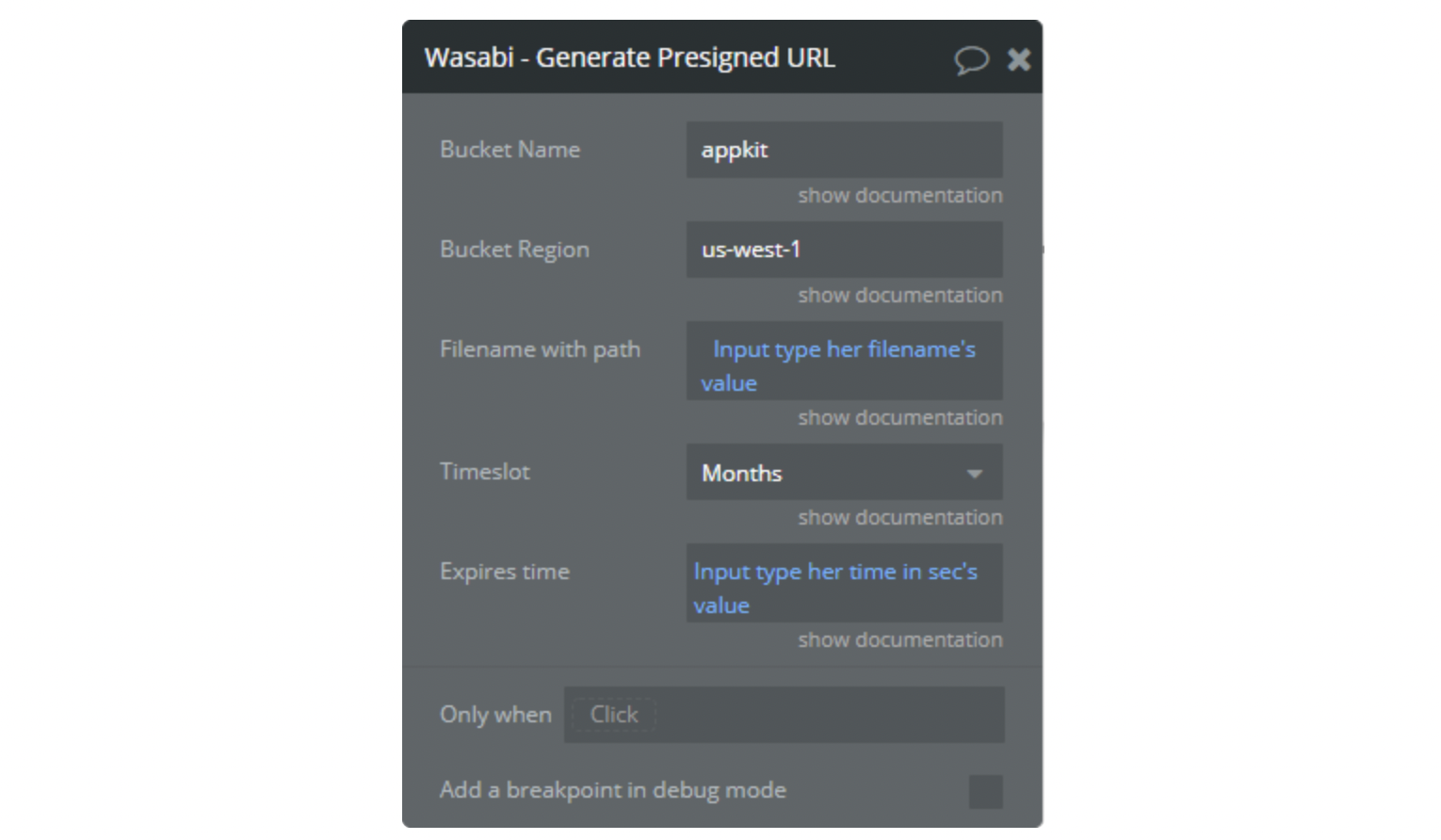
Task: Click the Expires time label
Action: (504, 572)
